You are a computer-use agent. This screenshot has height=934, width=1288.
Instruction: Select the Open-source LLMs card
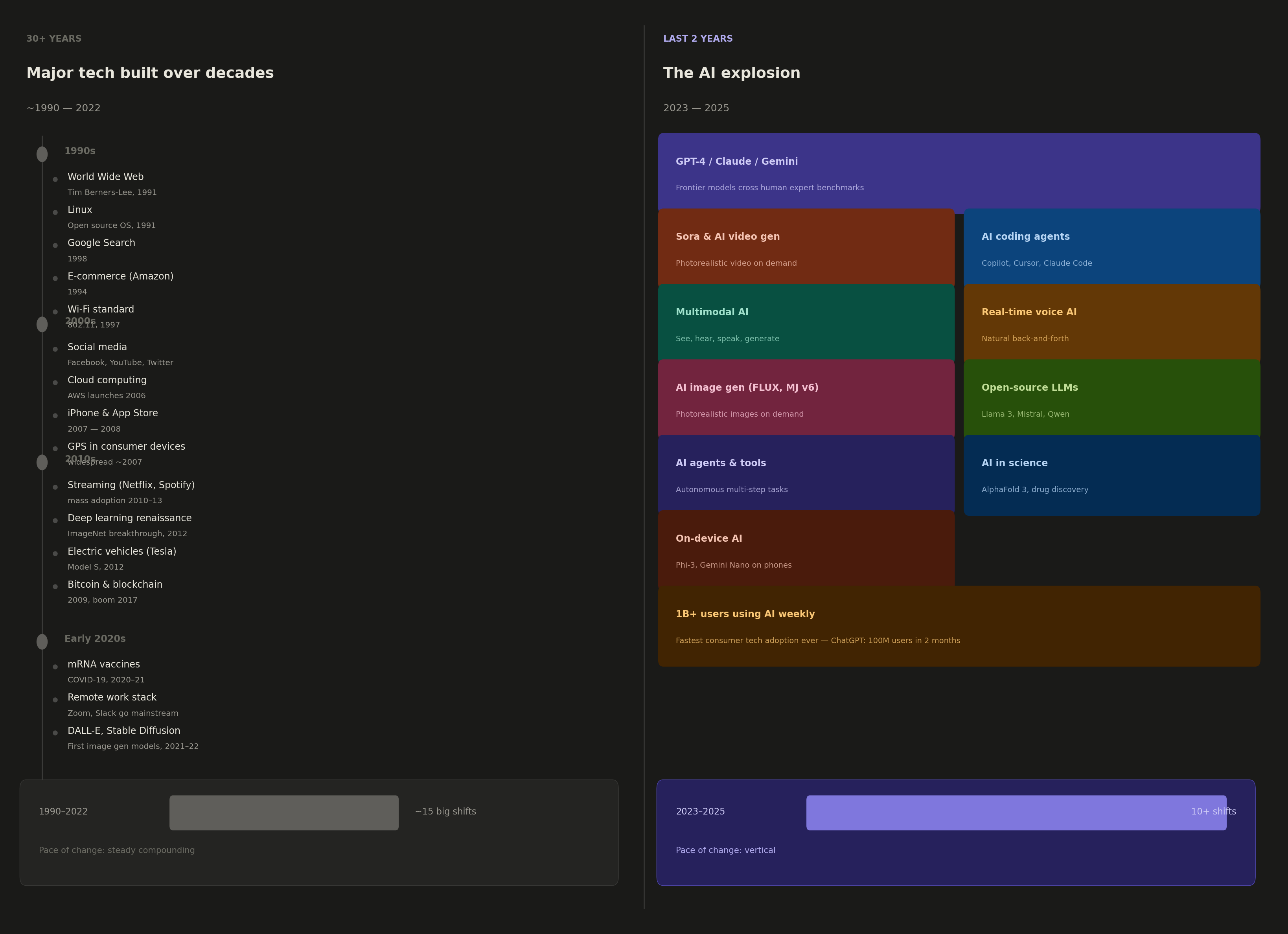[1111, 399]
